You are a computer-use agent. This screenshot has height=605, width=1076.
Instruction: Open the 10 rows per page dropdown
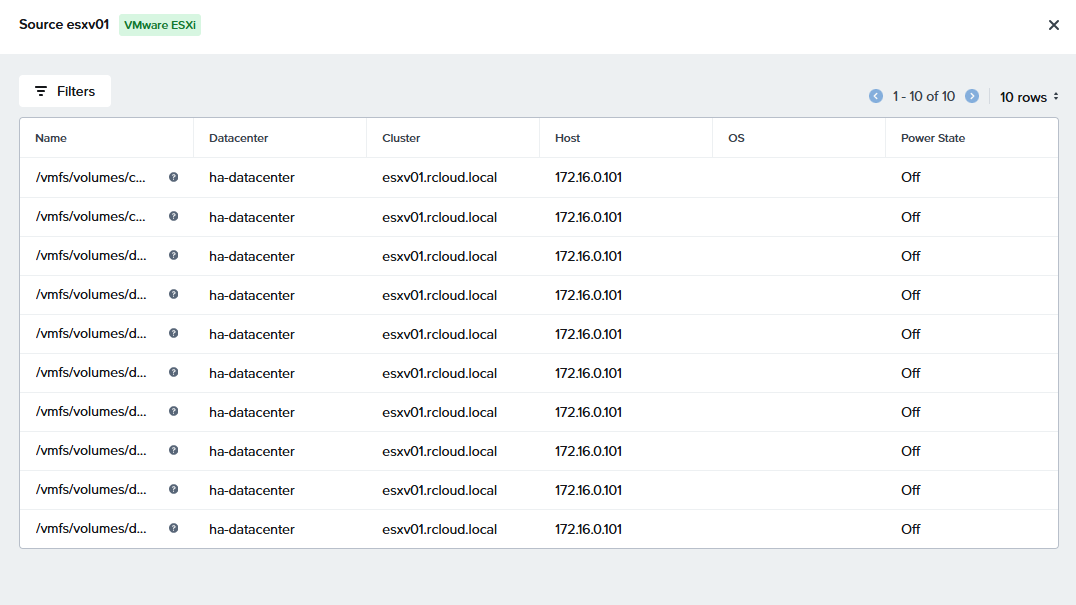(x=1029, y=97)
